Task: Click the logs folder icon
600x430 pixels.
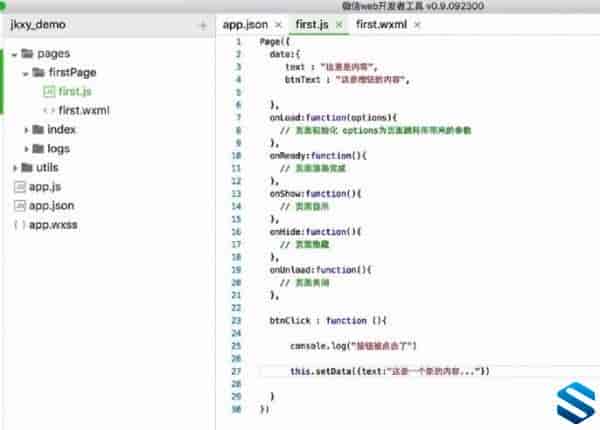Action: coord(37,149)
